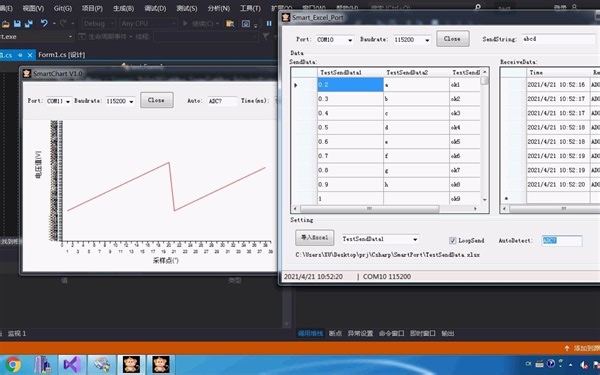Viewport: 600px width, 375px height.
Task: Open the 视图(V) menu
Action: (x=33, y=8)
